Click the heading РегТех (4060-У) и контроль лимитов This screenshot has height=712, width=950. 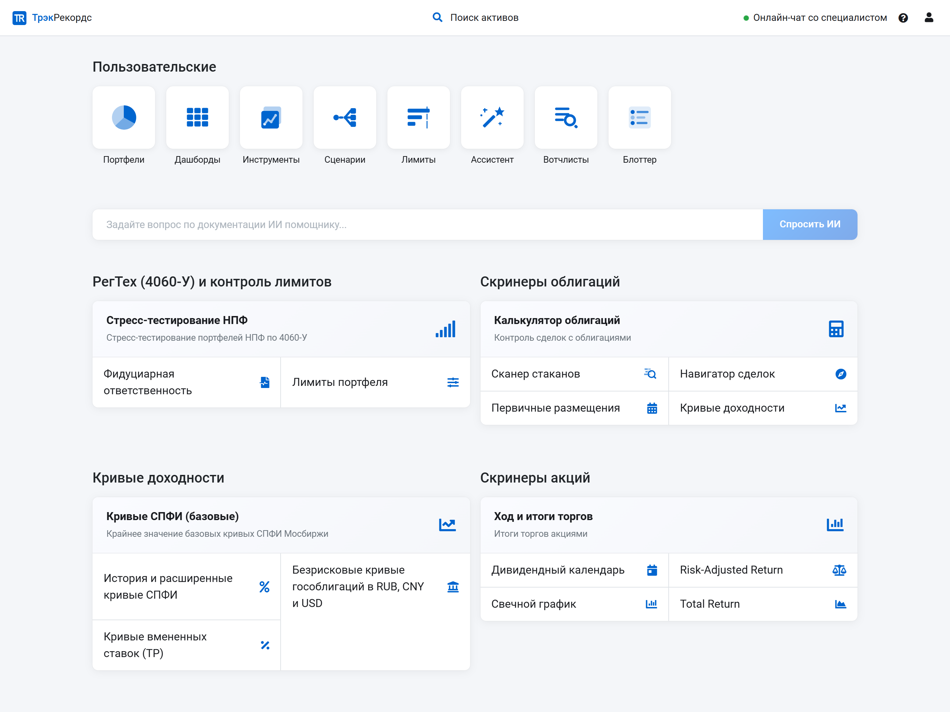coord(212,282)
